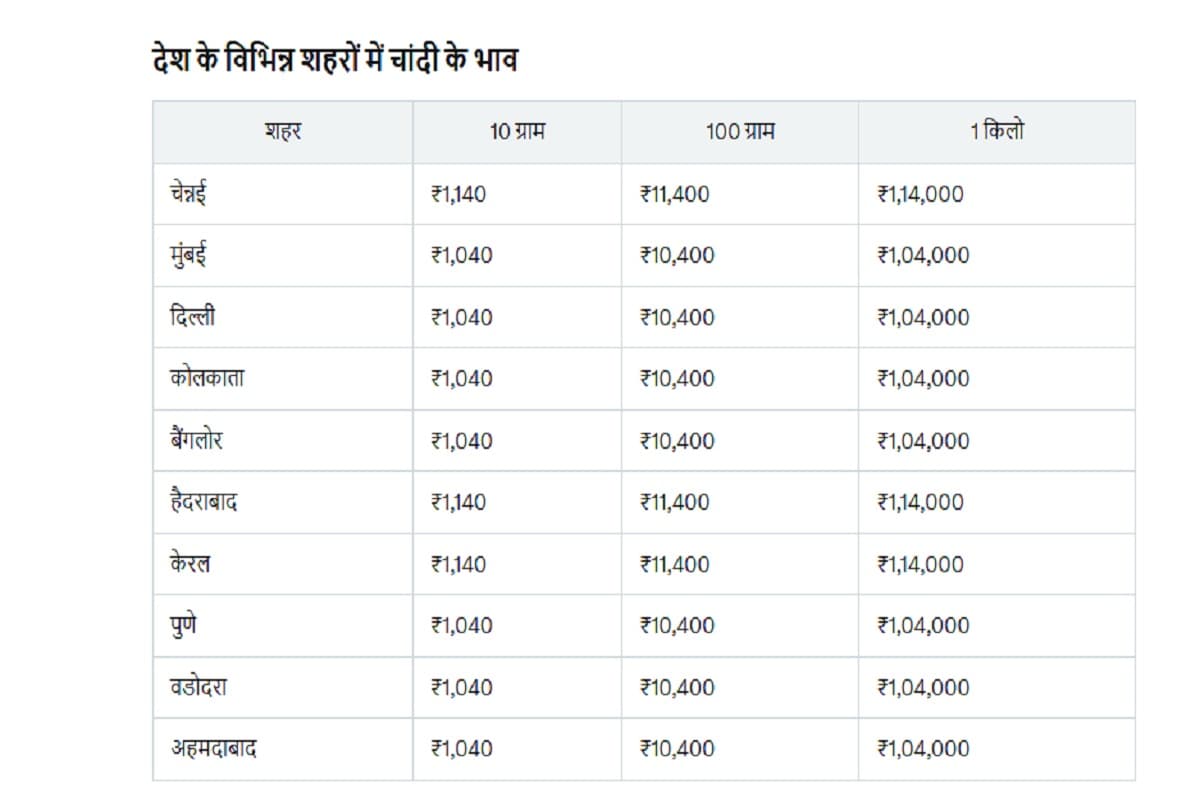The width and height of the screenshot is (1200, 800).
Task: Click the शहर column header
Action: point(283,132)
